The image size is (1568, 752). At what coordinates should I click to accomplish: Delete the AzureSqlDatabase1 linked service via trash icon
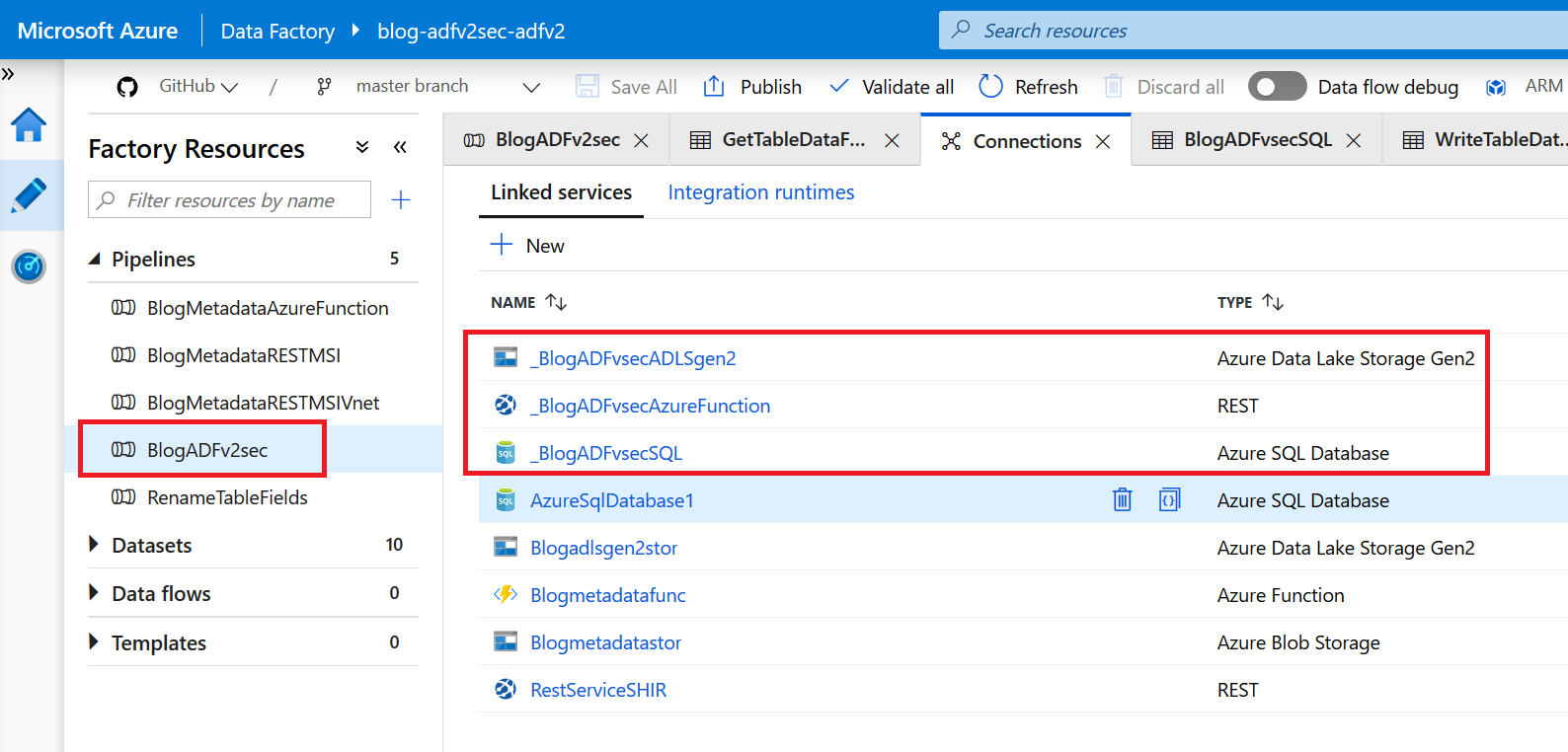(1123, 499)
